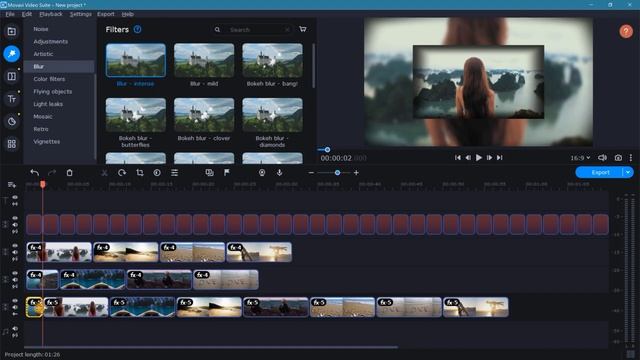Screen dimensions: 640x360
Task: Select the Adjustments filter category
Action: coord(51,42)
